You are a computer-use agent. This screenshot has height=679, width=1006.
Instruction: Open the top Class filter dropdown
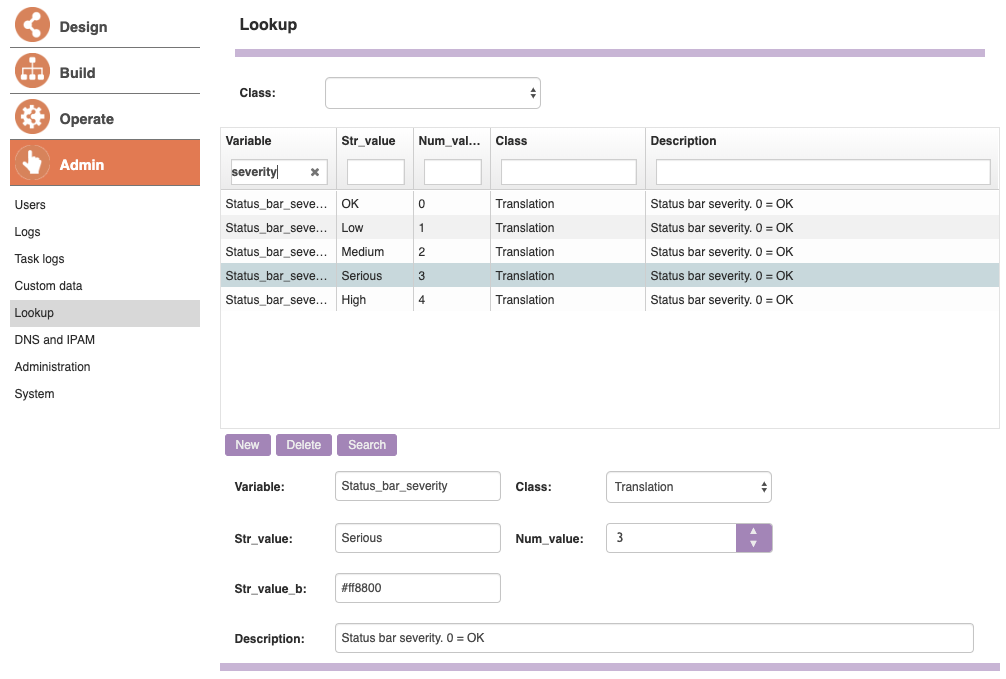click(432, 93)
